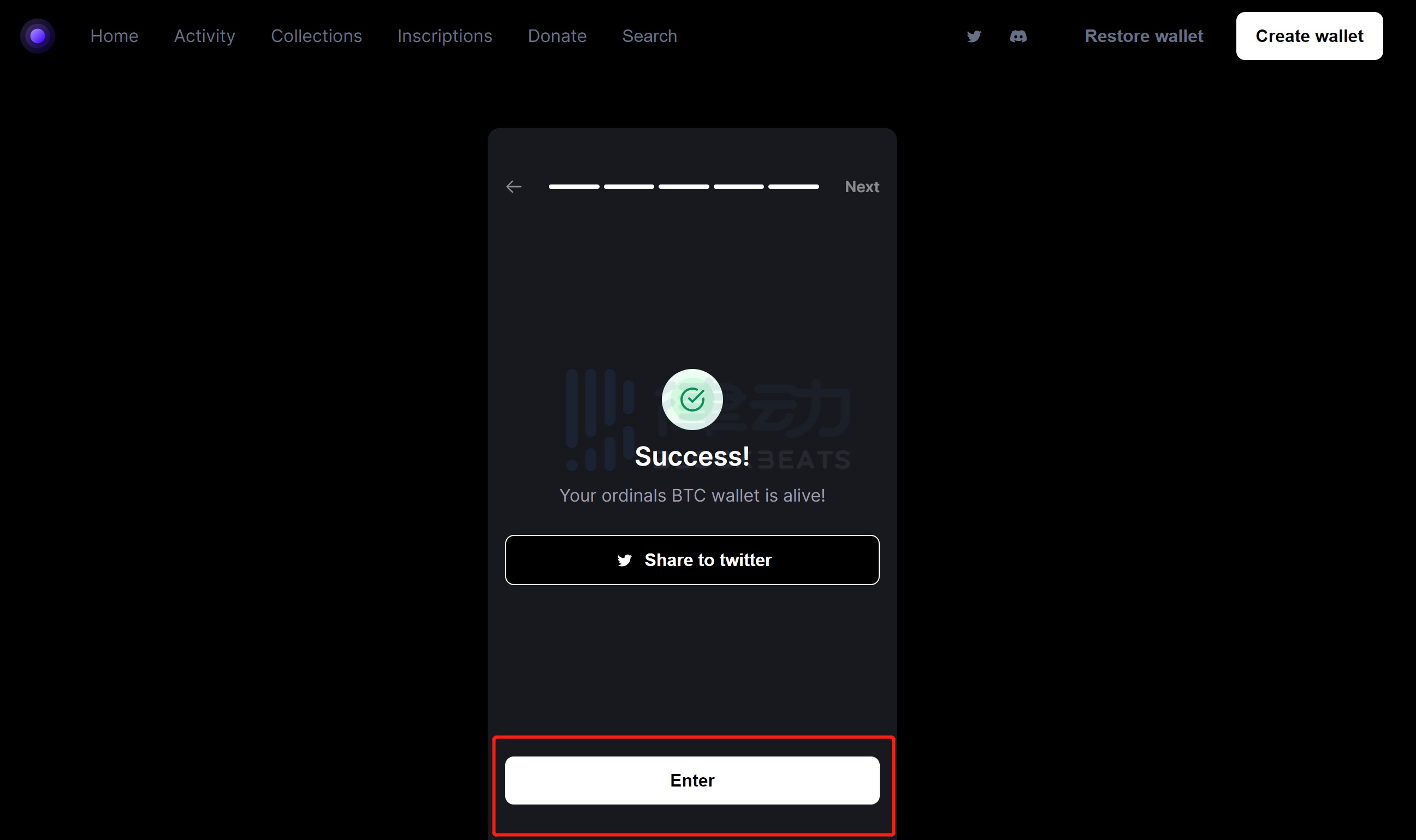Click the back arrow navigation icon
This screenshot has width=1416, height=840.
pos(513,187)
